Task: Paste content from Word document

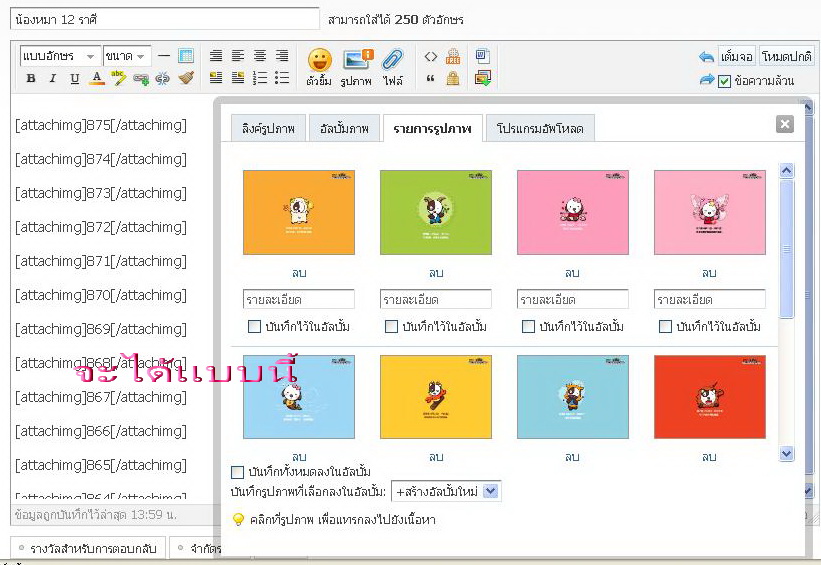Action: click(482, 56)
